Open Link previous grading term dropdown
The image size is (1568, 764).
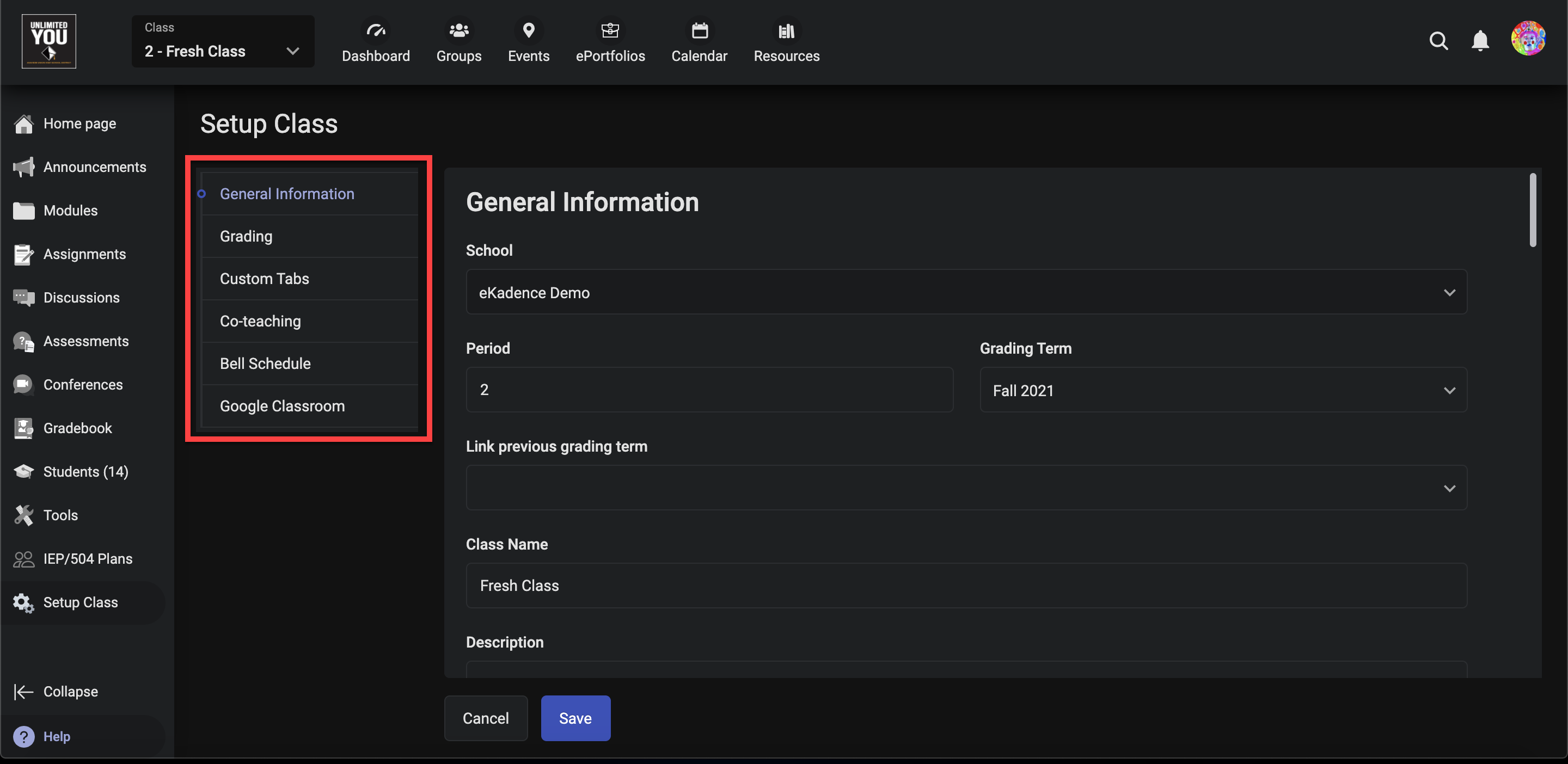click(966, 488)
